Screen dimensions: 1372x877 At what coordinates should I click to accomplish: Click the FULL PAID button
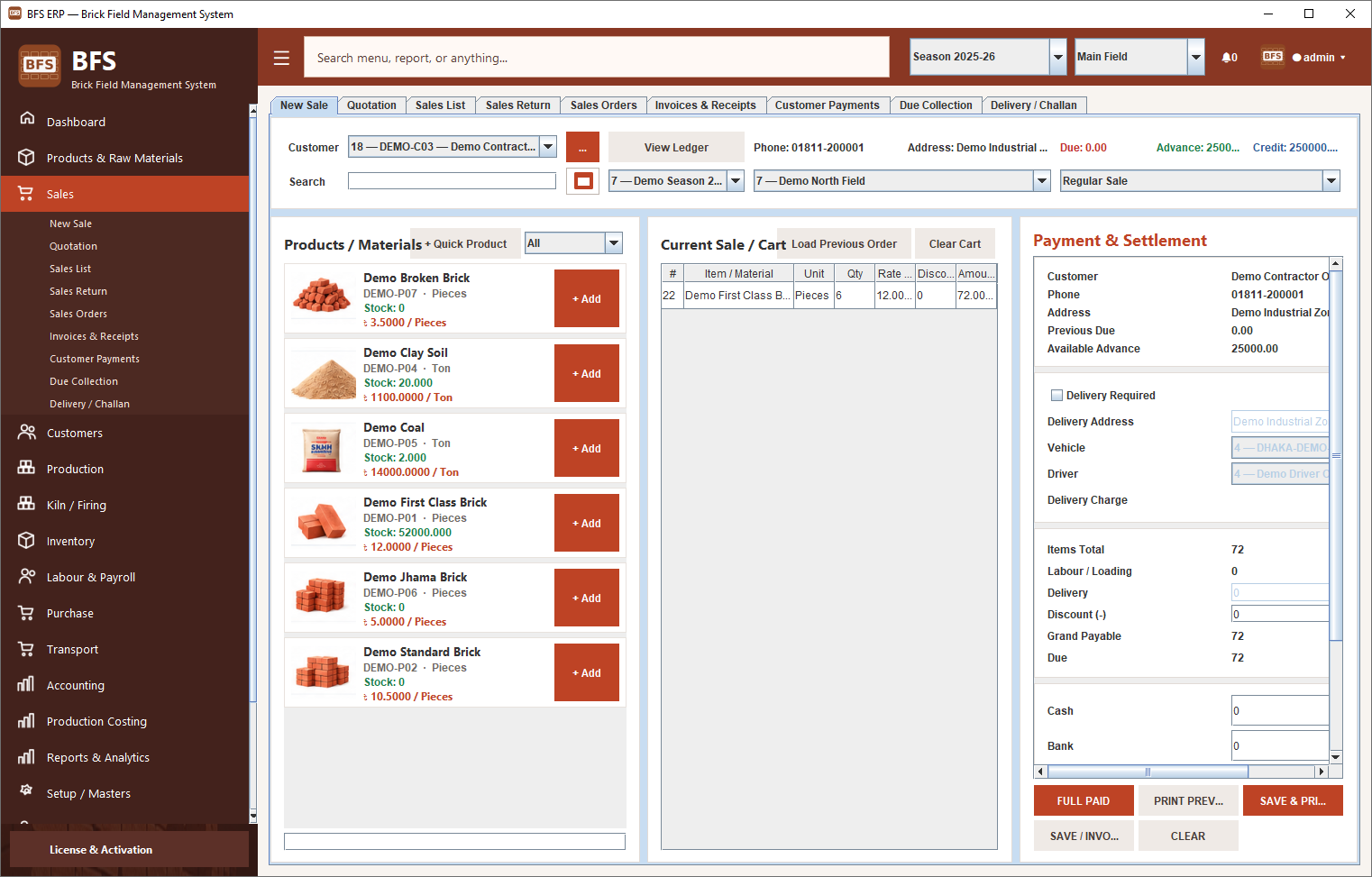tap(1084, 800)
